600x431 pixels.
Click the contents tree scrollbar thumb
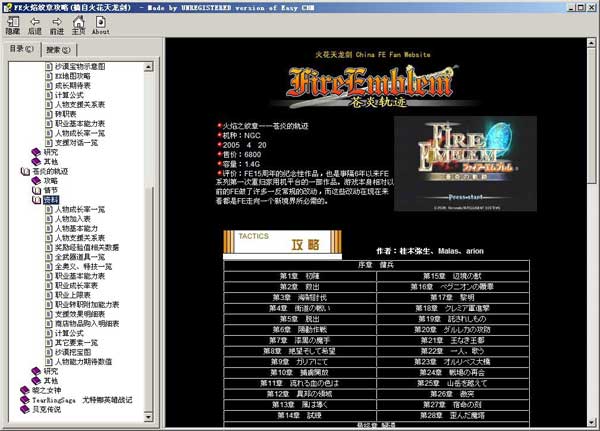coord(148,299)
